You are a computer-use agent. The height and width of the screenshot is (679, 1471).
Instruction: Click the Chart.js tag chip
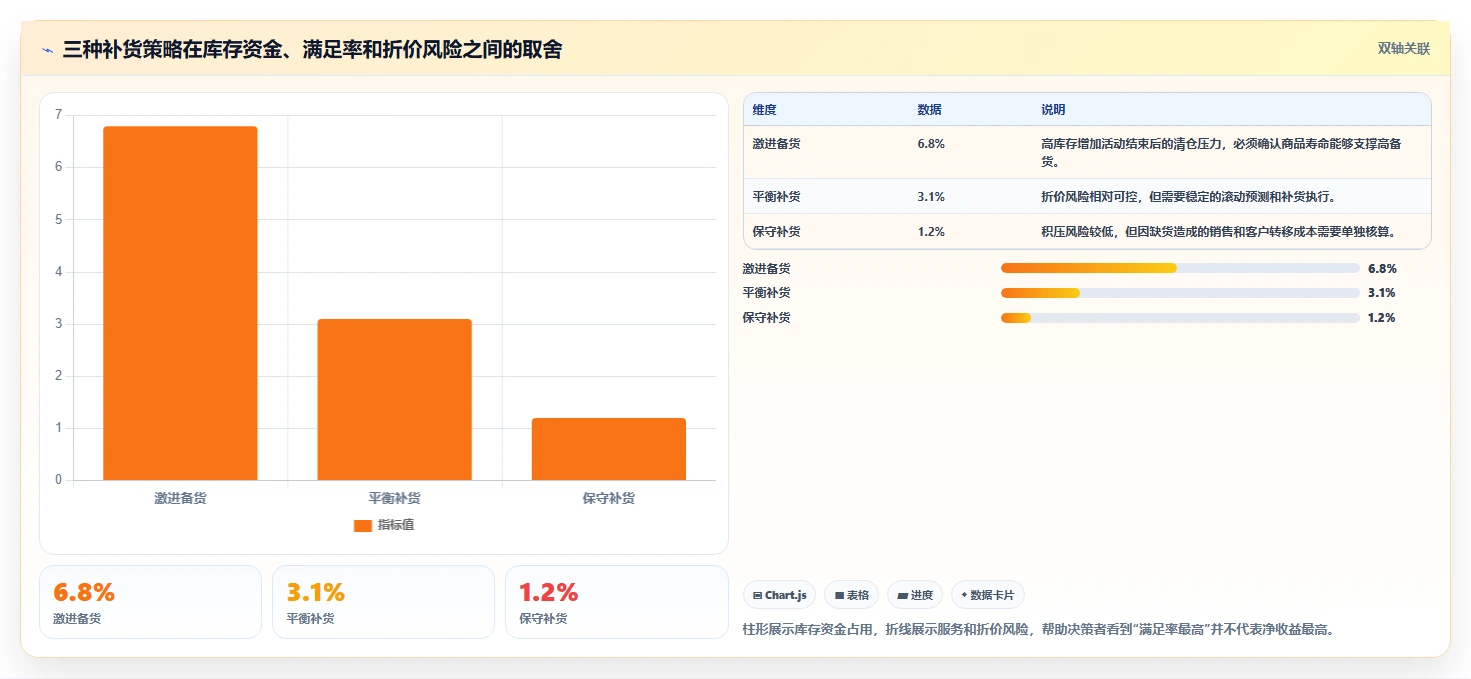[x=779, y=595]
